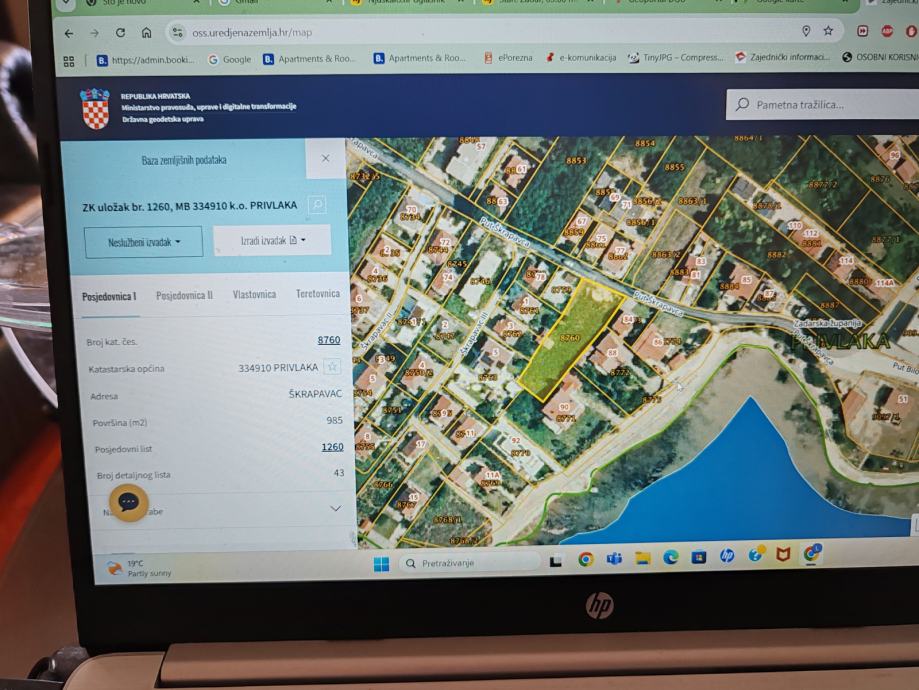Click the highlighted parcel 8760 on the map
The image size is (919, 690).
(570, 338)
